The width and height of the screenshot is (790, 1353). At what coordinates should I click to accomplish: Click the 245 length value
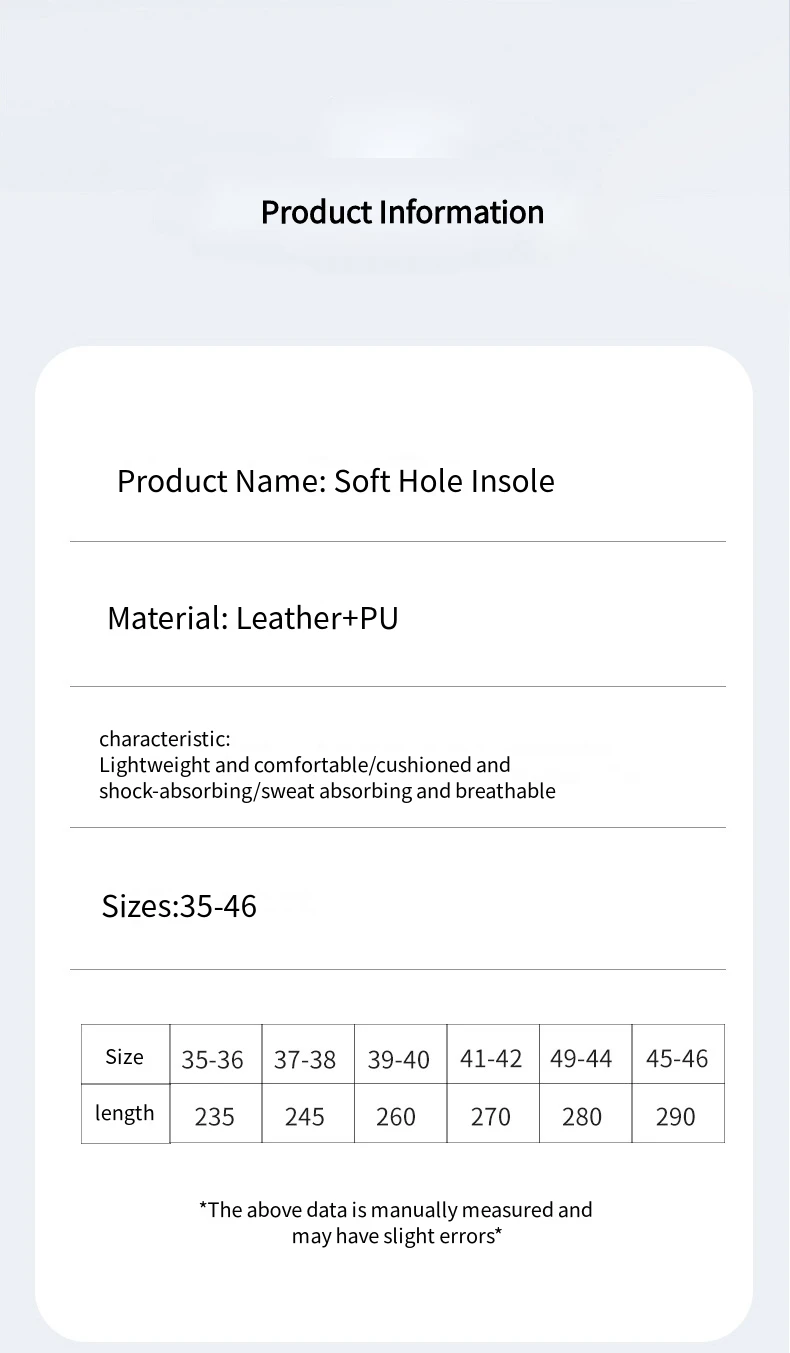click(x=305, y=1117)
